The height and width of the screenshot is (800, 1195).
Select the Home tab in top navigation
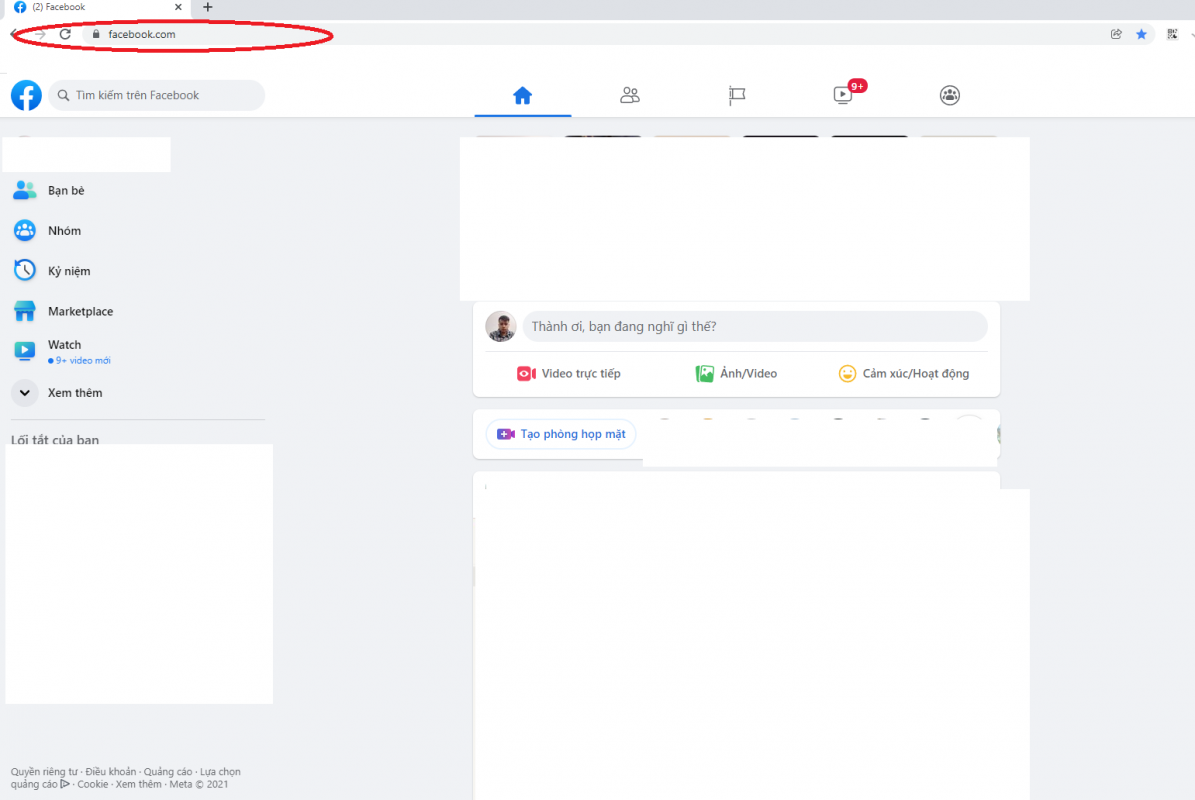pyautogui.click(x=522, y=96)
